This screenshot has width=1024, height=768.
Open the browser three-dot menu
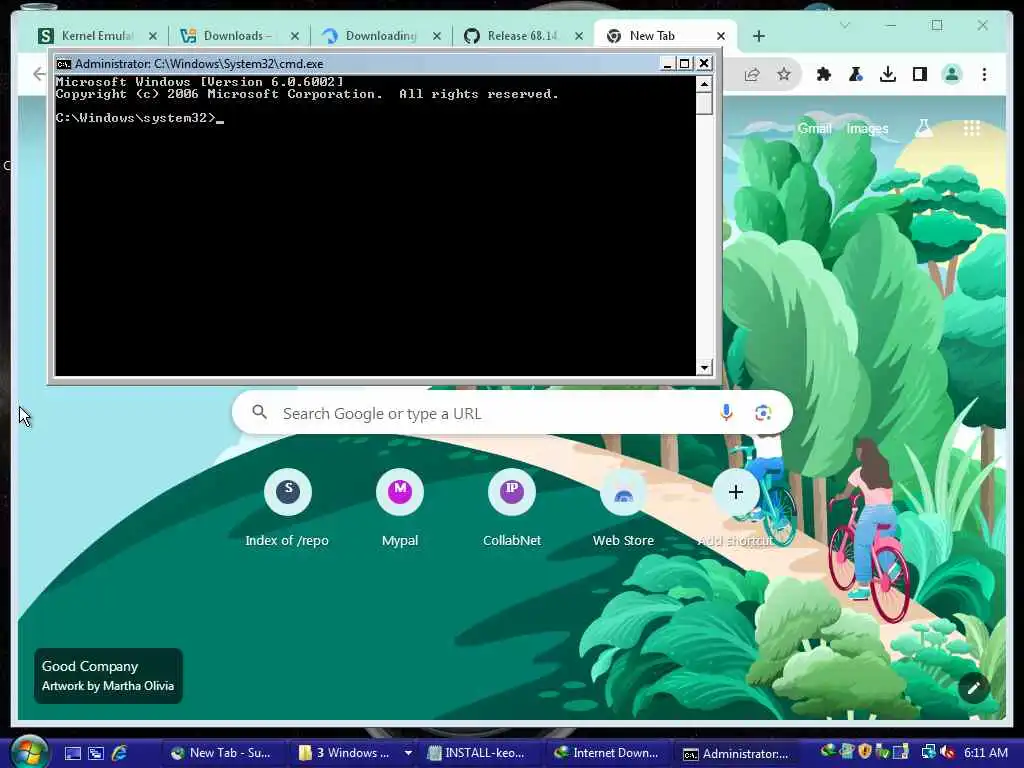[984, 74]
